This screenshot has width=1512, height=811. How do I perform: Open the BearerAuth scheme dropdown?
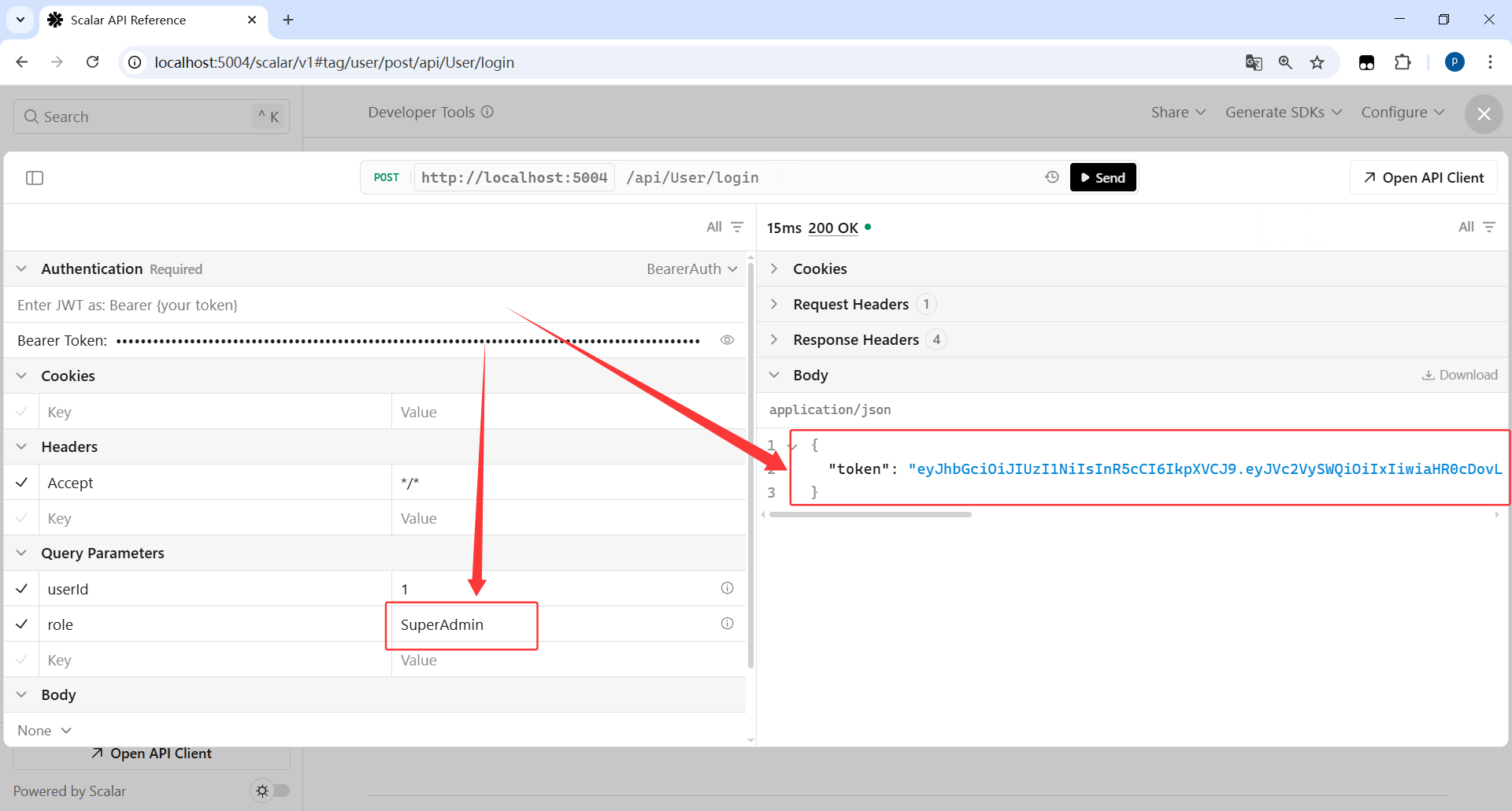(x=692, y=268)
